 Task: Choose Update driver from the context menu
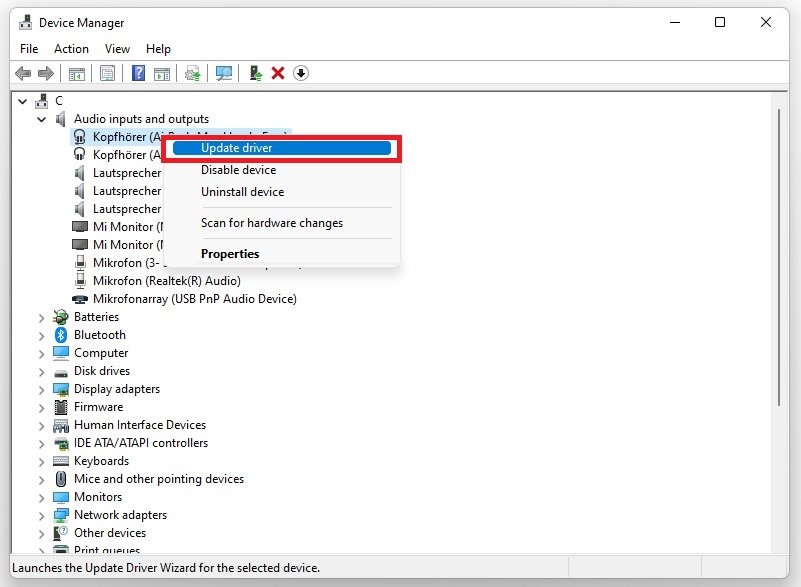[x=237, y=148]
